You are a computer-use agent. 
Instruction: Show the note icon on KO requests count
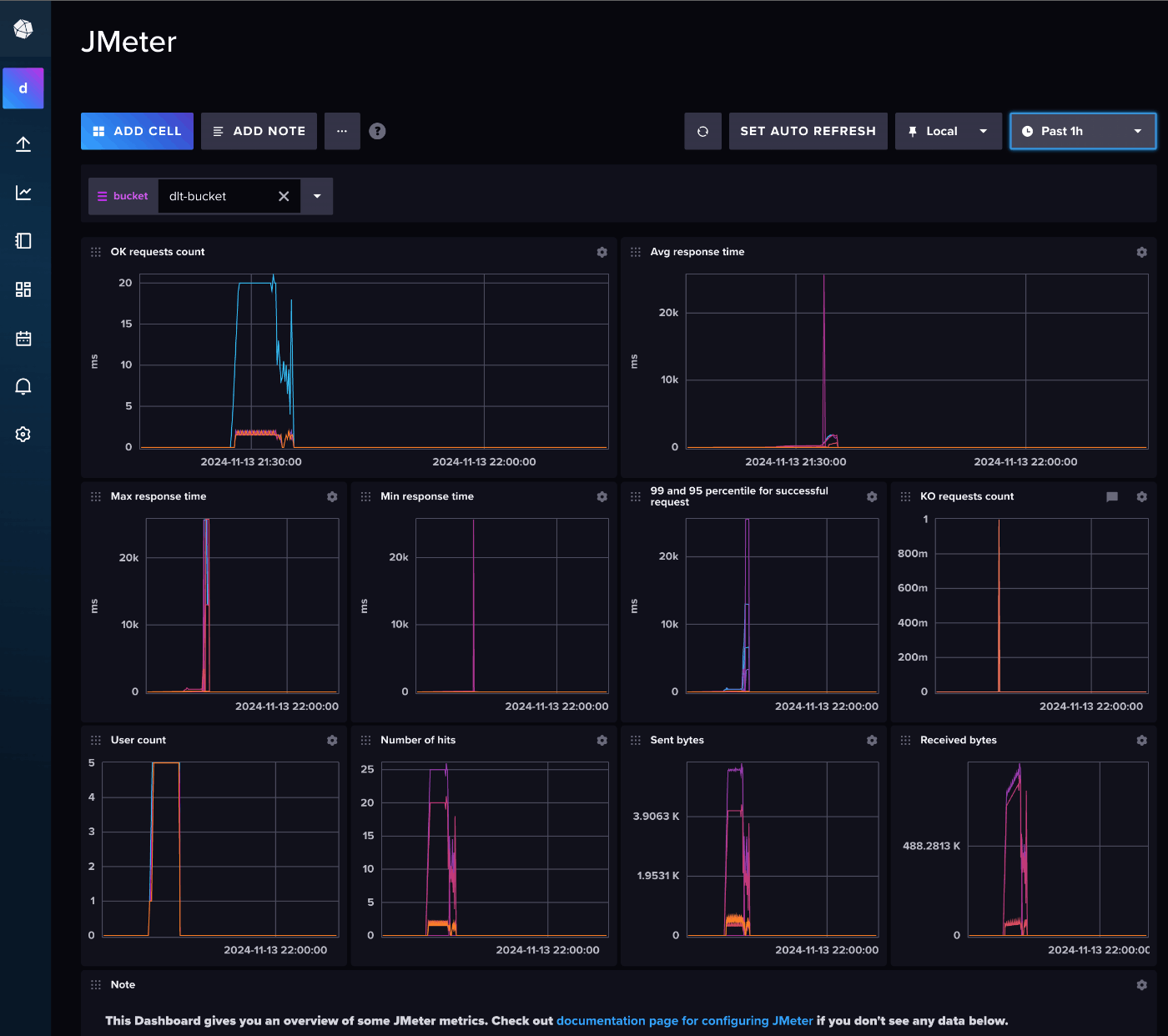[x=1112, y=496]
